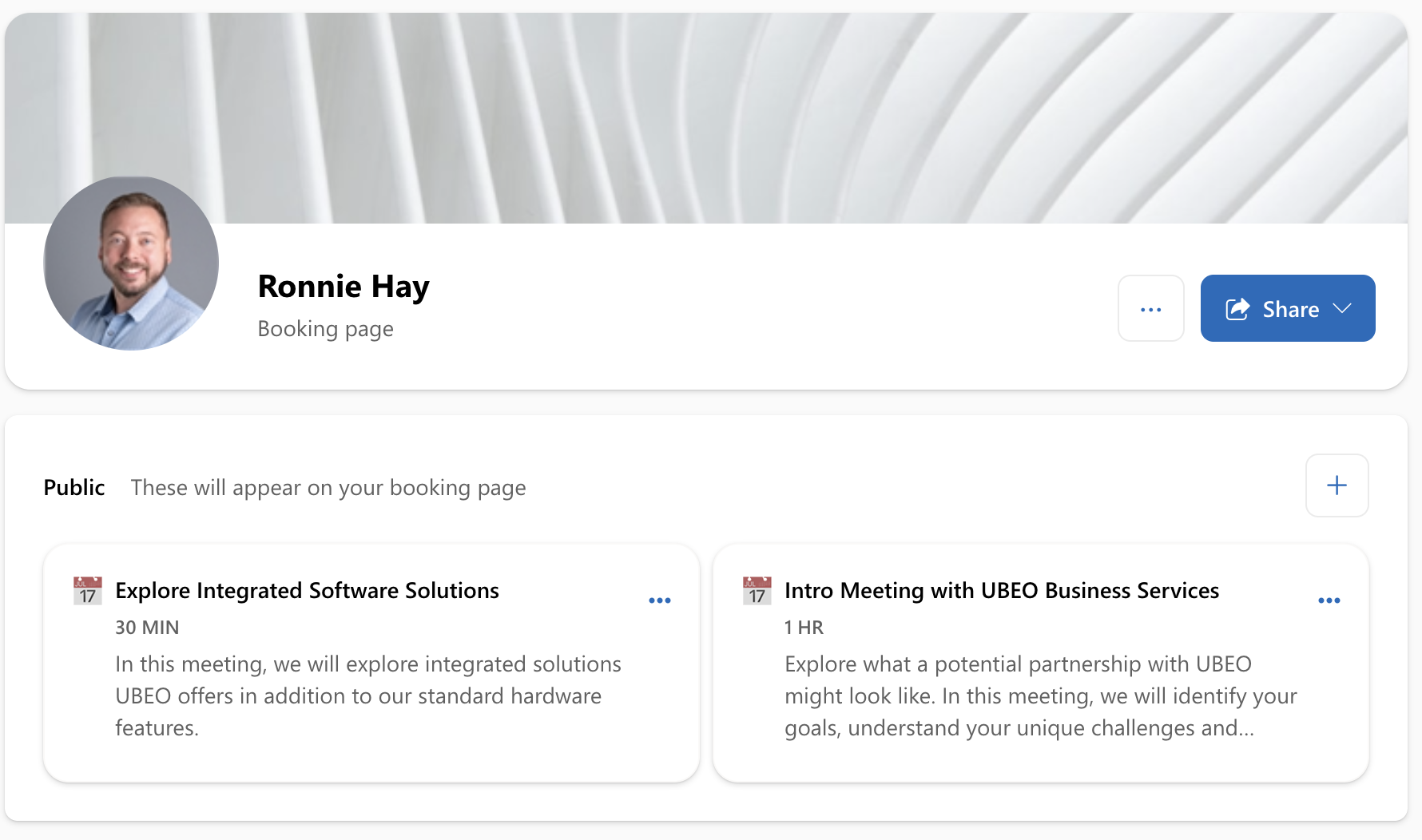Open Explore Integrated Software Solutions meeting title

pos(307,591)
